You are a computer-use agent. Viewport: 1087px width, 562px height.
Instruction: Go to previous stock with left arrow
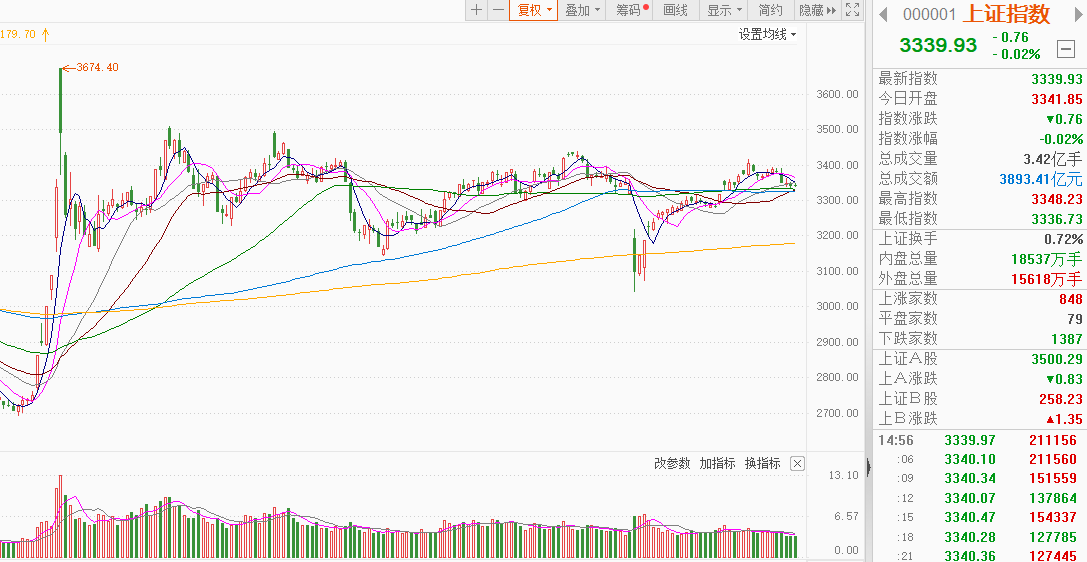[883, 14]
